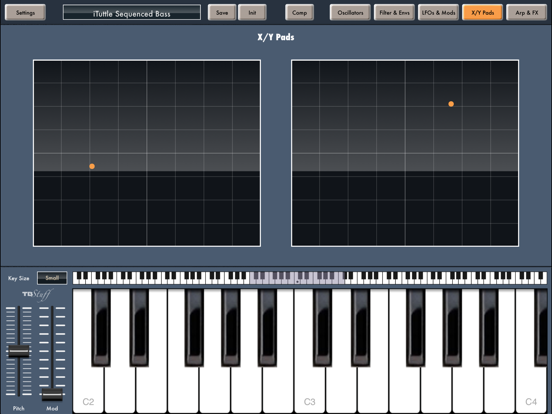Click the Pitch wheel slider handle
This screenshot has height=414, width=552.
(x=19, y=351)
